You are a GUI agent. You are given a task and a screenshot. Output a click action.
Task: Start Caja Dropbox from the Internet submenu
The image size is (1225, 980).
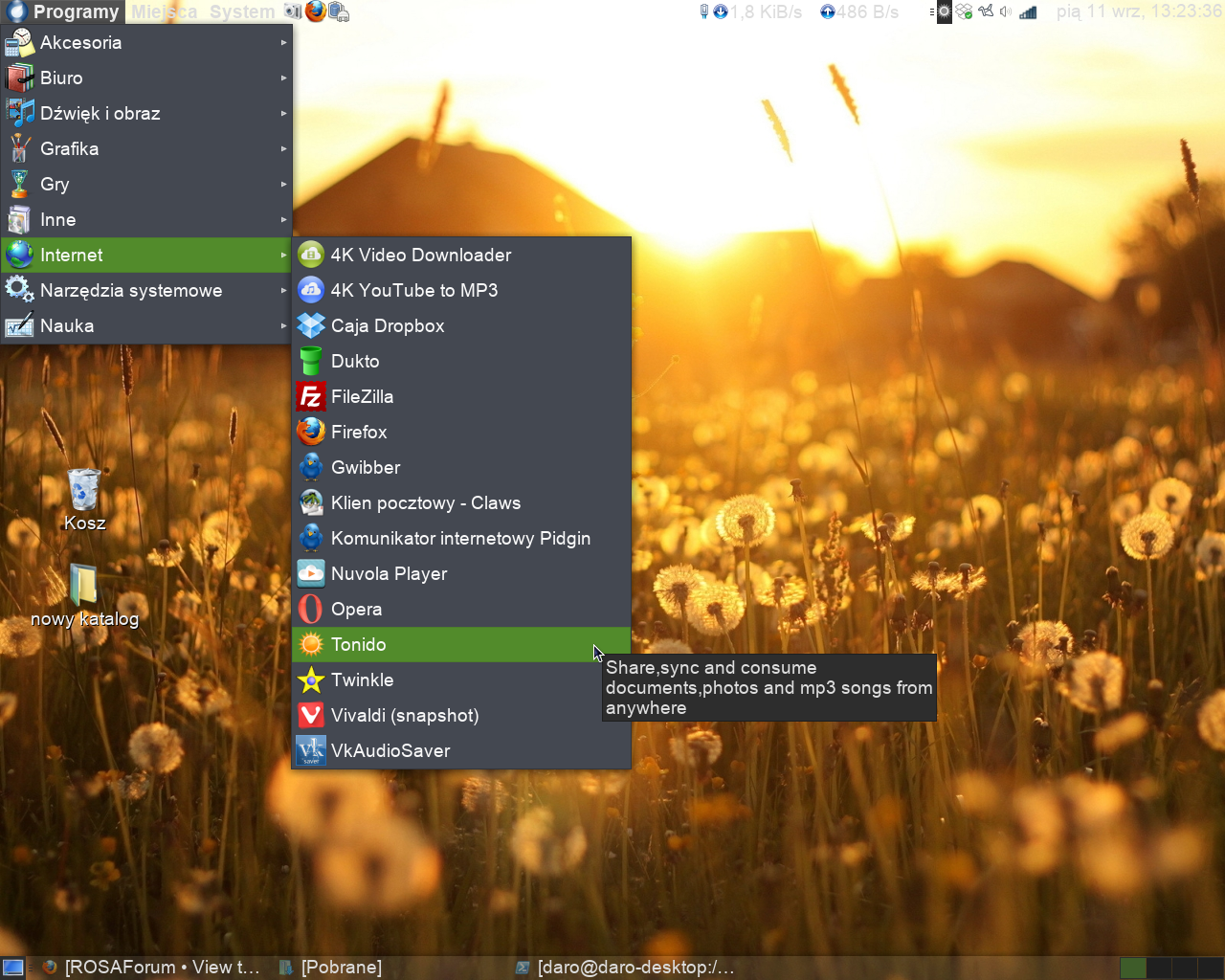(461, 325)
